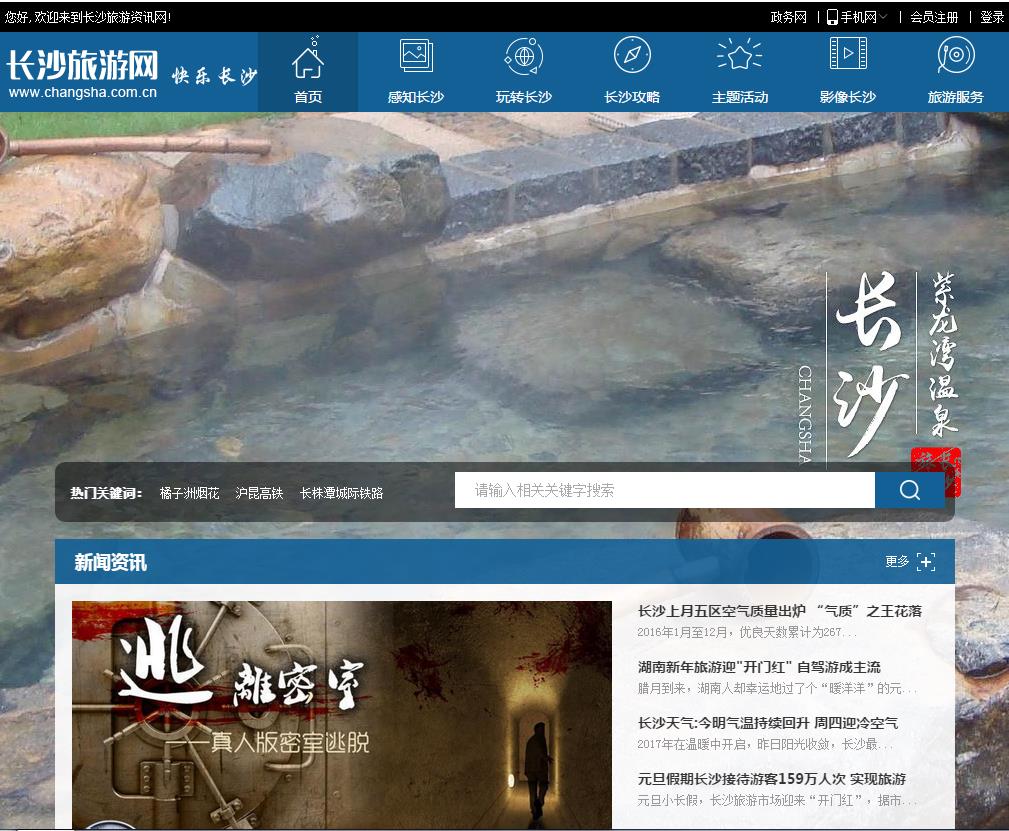1009x831 pixels.
Task: Open the 手机网 link
Action: [858, 17]
